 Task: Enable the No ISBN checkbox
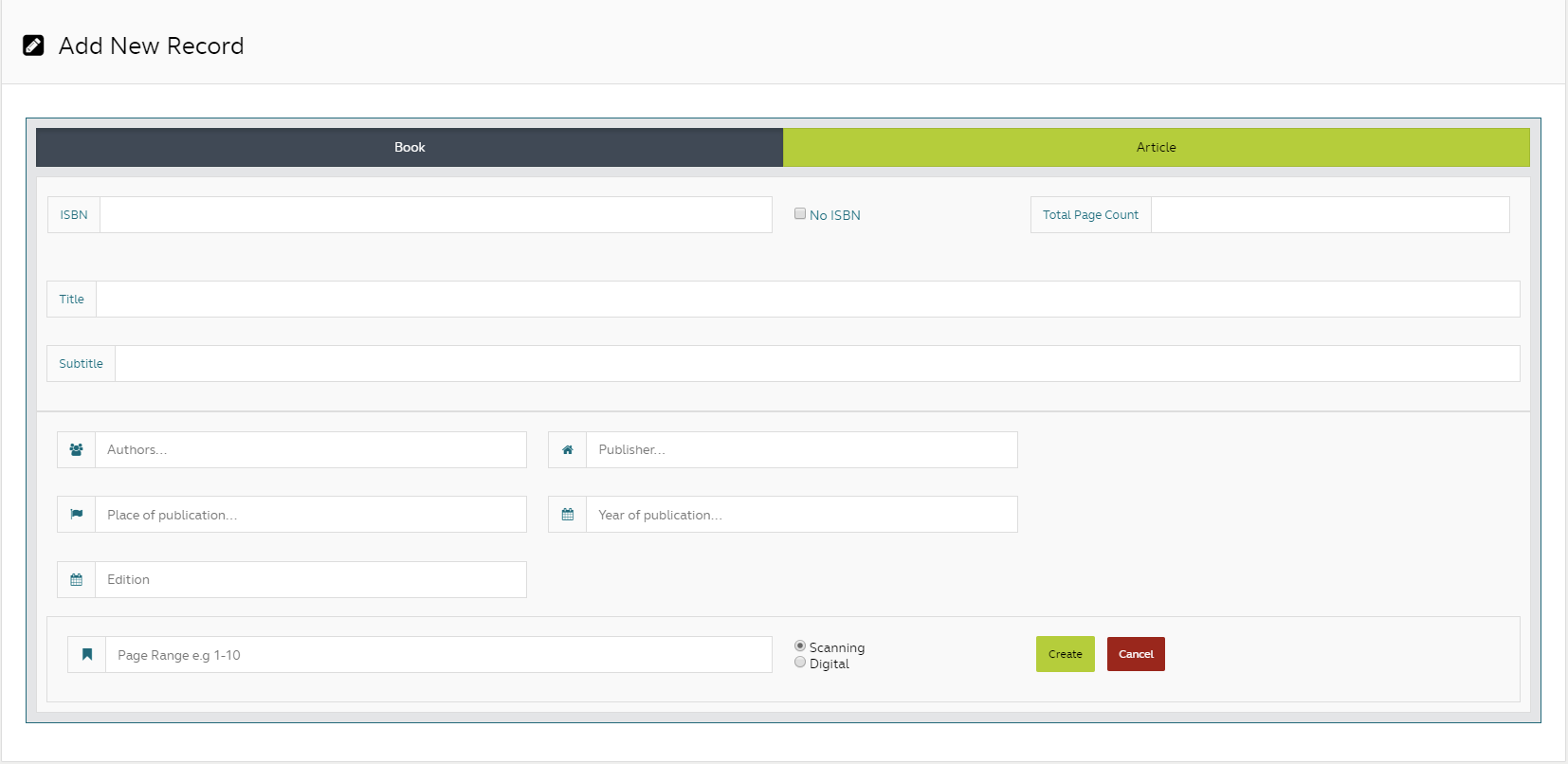[x=800, y=214]
